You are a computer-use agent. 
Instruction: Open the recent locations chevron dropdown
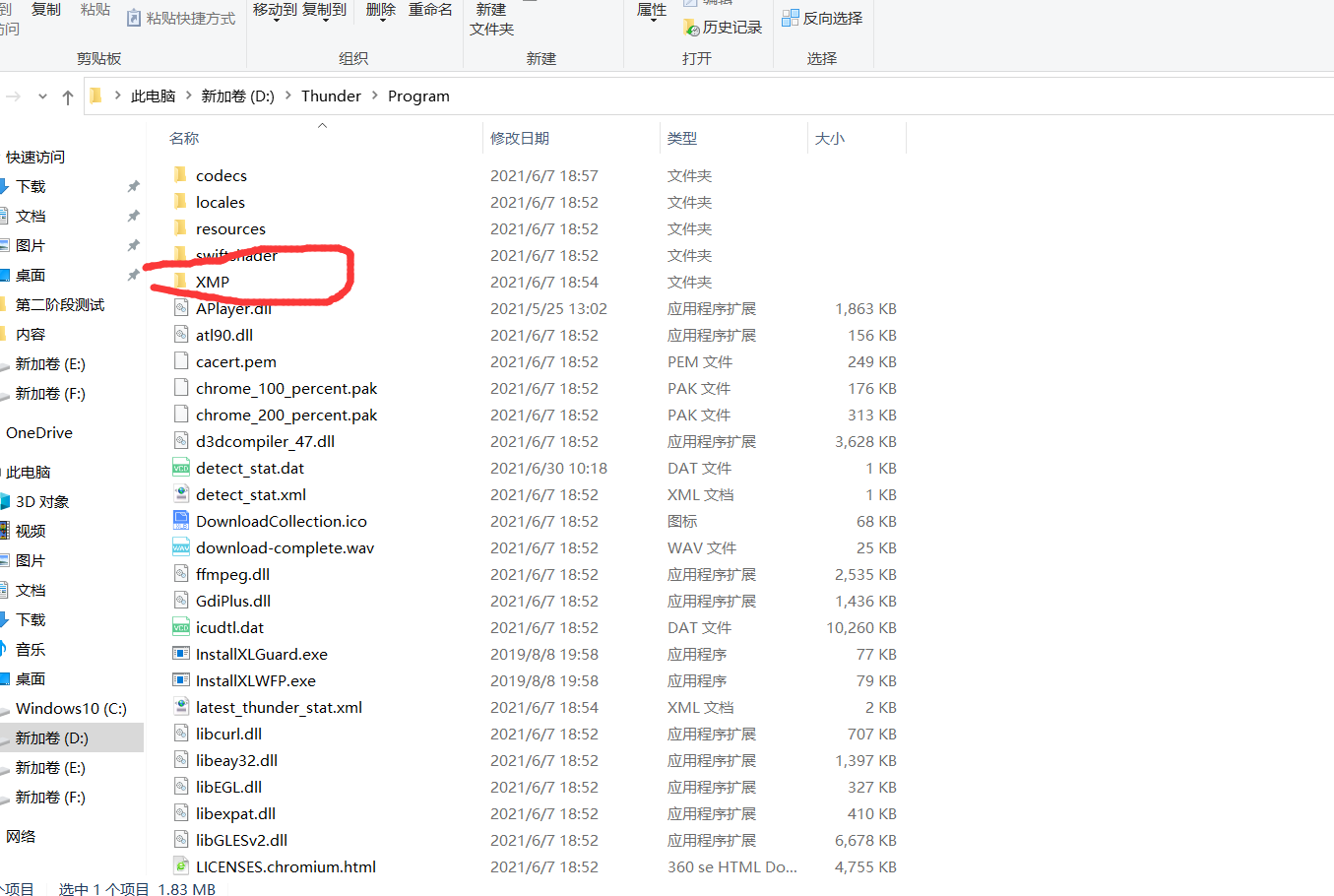41,96
